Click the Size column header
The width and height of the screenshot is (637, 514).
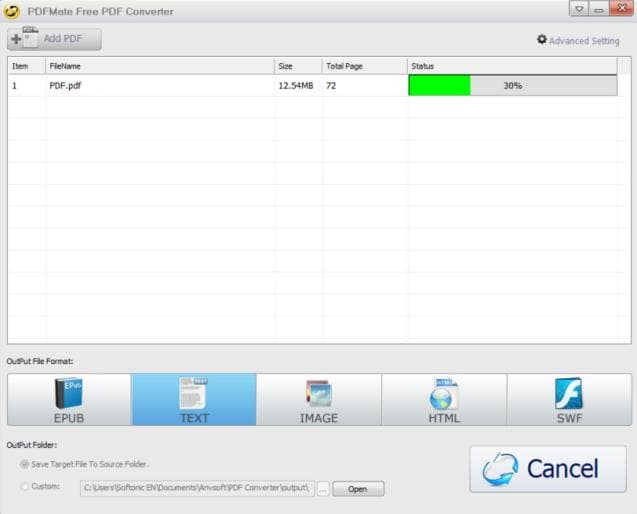pyautogui.click(x=298, y=66)
